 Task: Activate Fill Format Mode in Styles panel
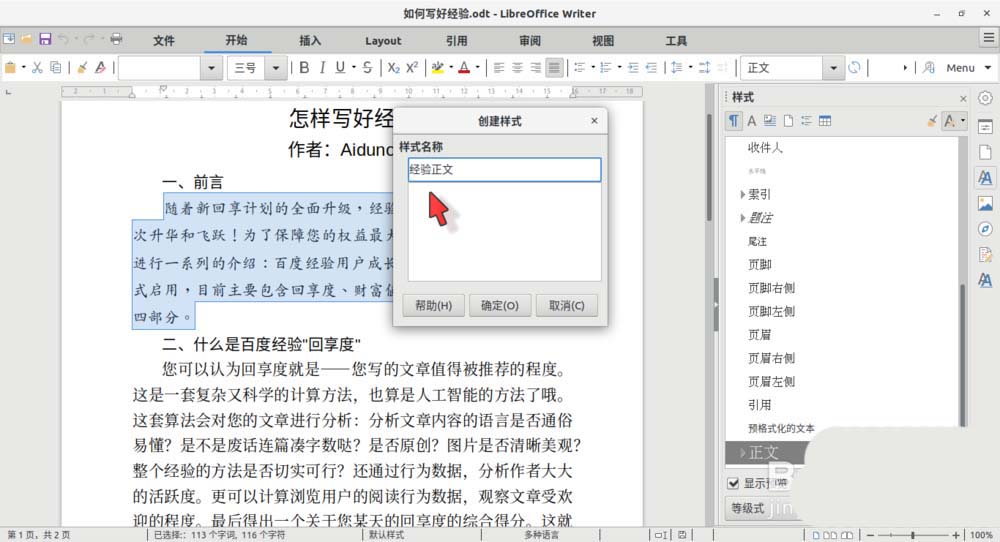click(x=932, y=121)
